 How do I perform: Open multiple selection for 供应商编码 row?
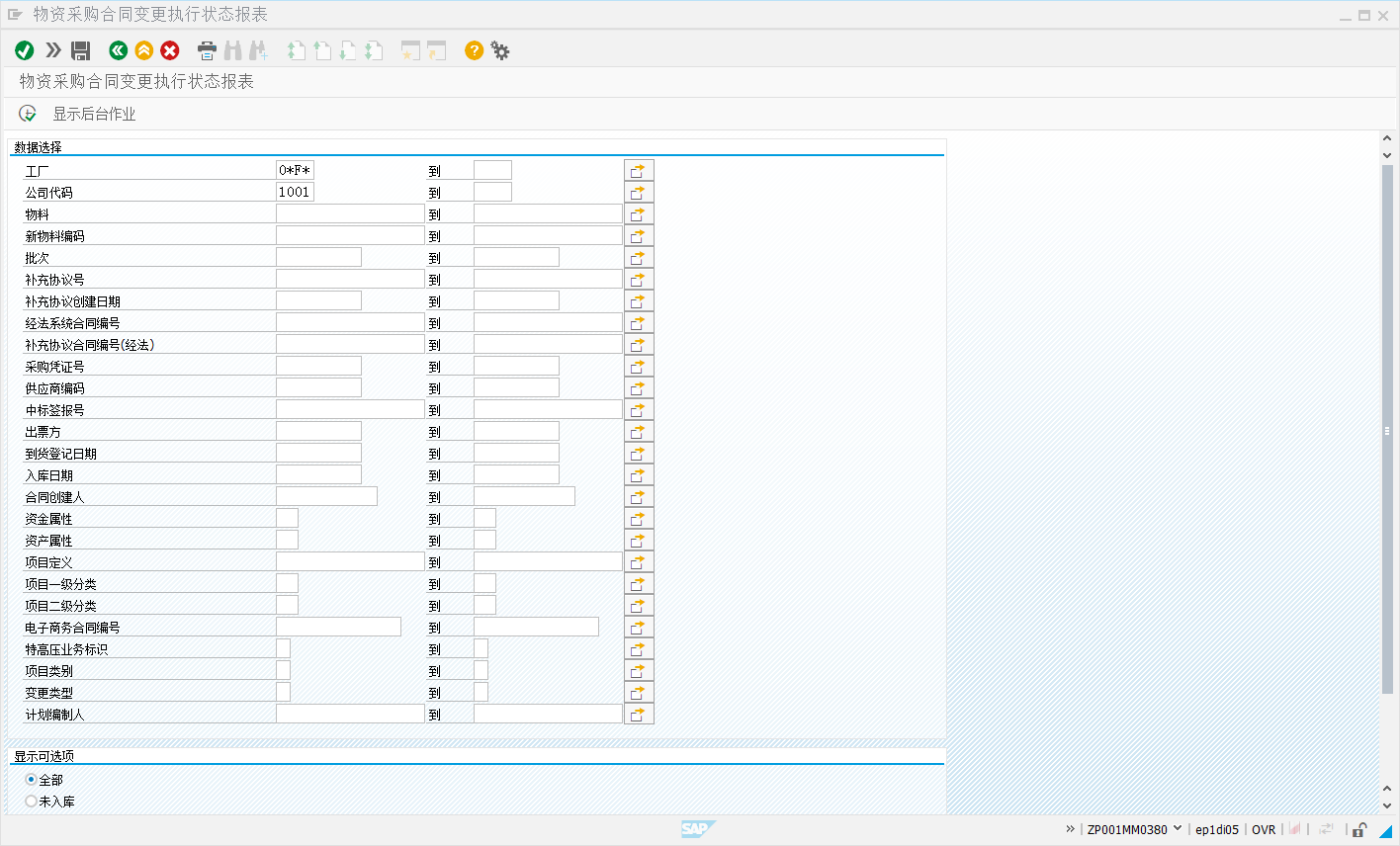tap(639, 388)
